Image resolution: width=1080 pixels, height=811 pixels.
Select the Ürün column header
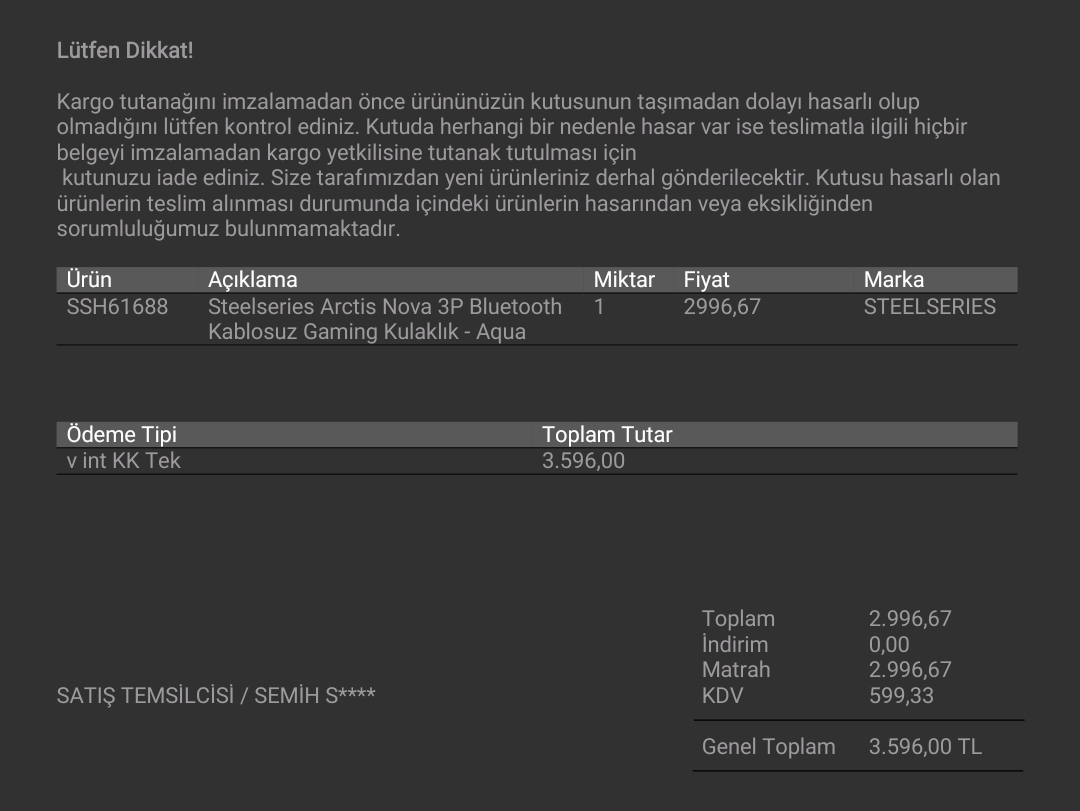click(x=89, y=279)
